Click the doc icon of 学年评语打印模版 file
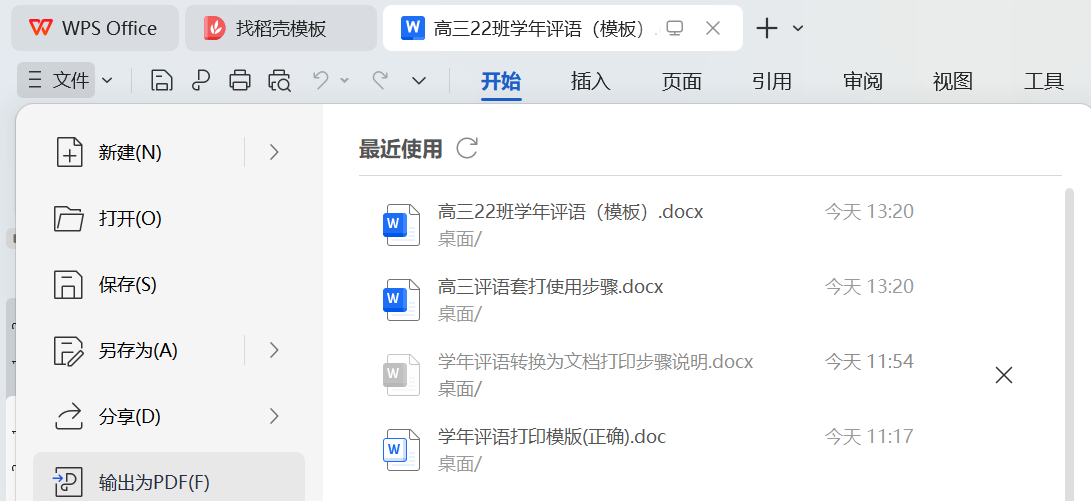Image resolution: width=1091 pixels, height=501 pixels. (401, 451)
